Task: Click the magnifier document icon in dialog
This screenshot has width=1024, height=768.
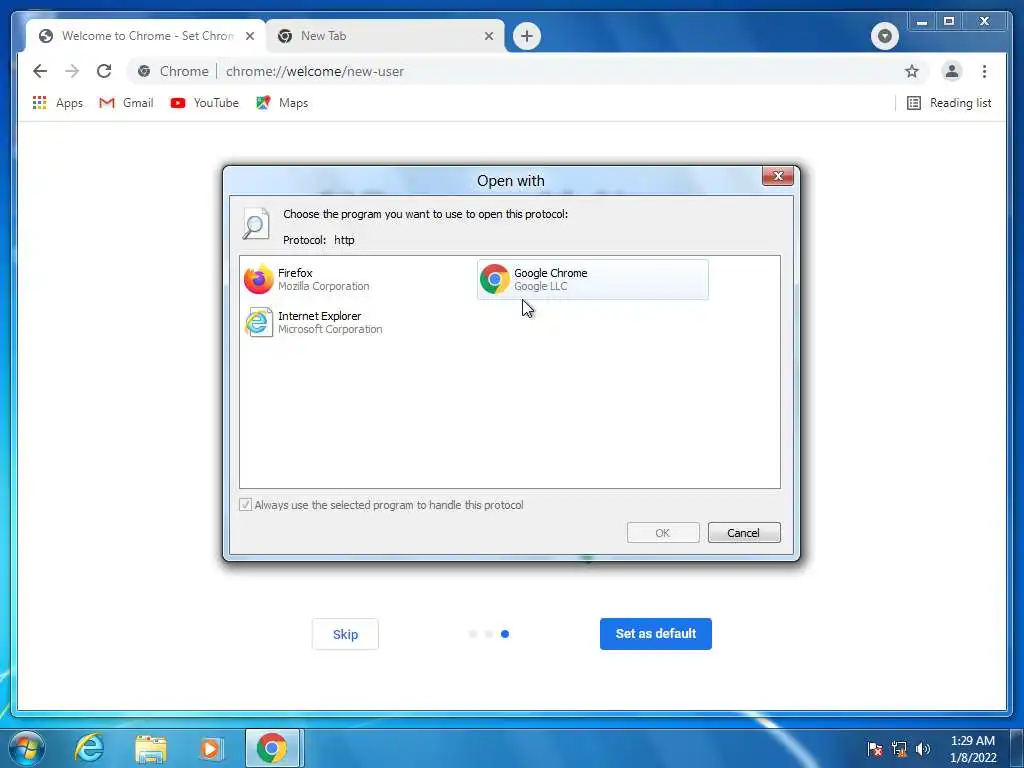Action: coord(256,224)
